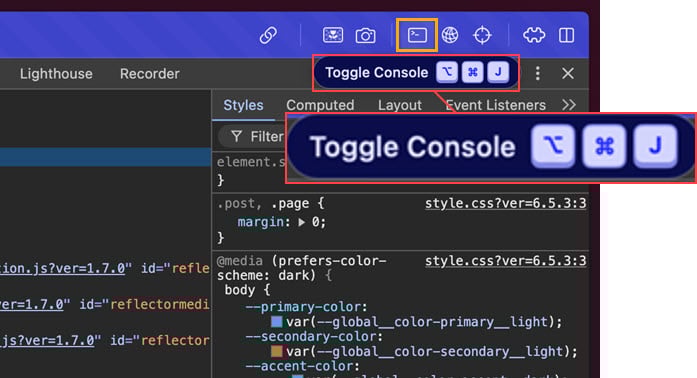
Task: Activate the crosshair element inspector icon
Action: pos(482,35)
